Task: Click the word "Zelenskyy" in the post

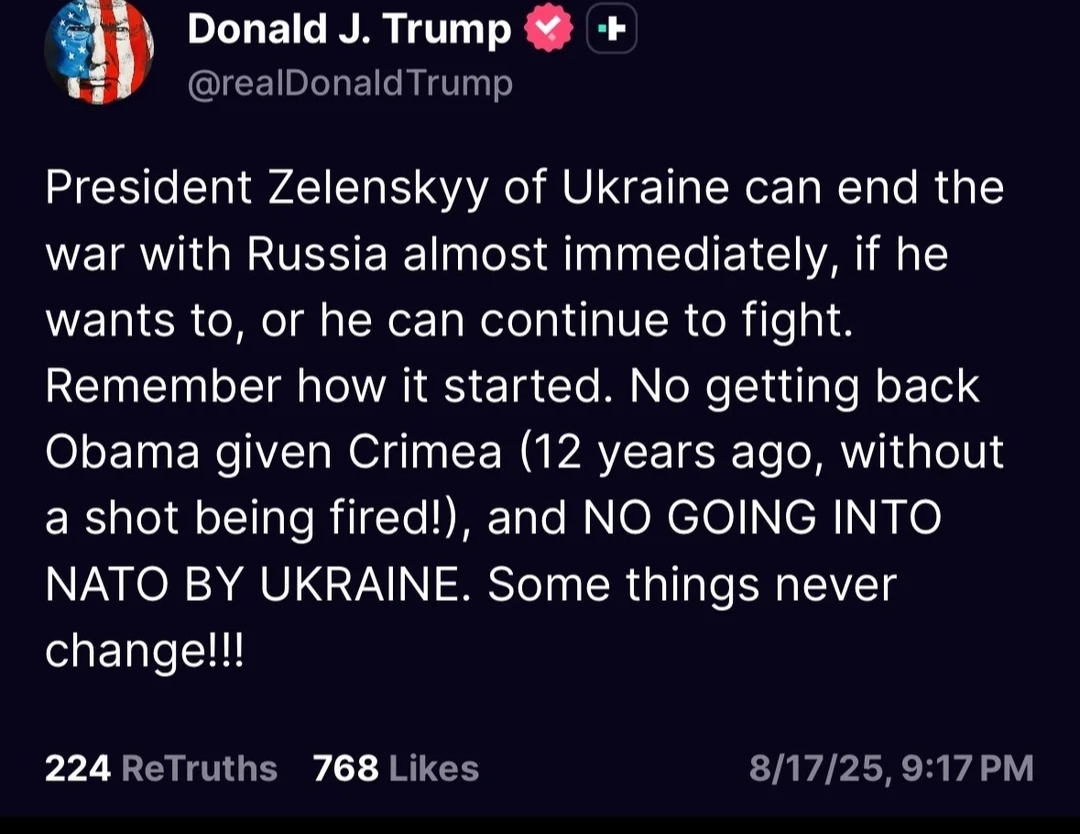Action: pos(378,188)
